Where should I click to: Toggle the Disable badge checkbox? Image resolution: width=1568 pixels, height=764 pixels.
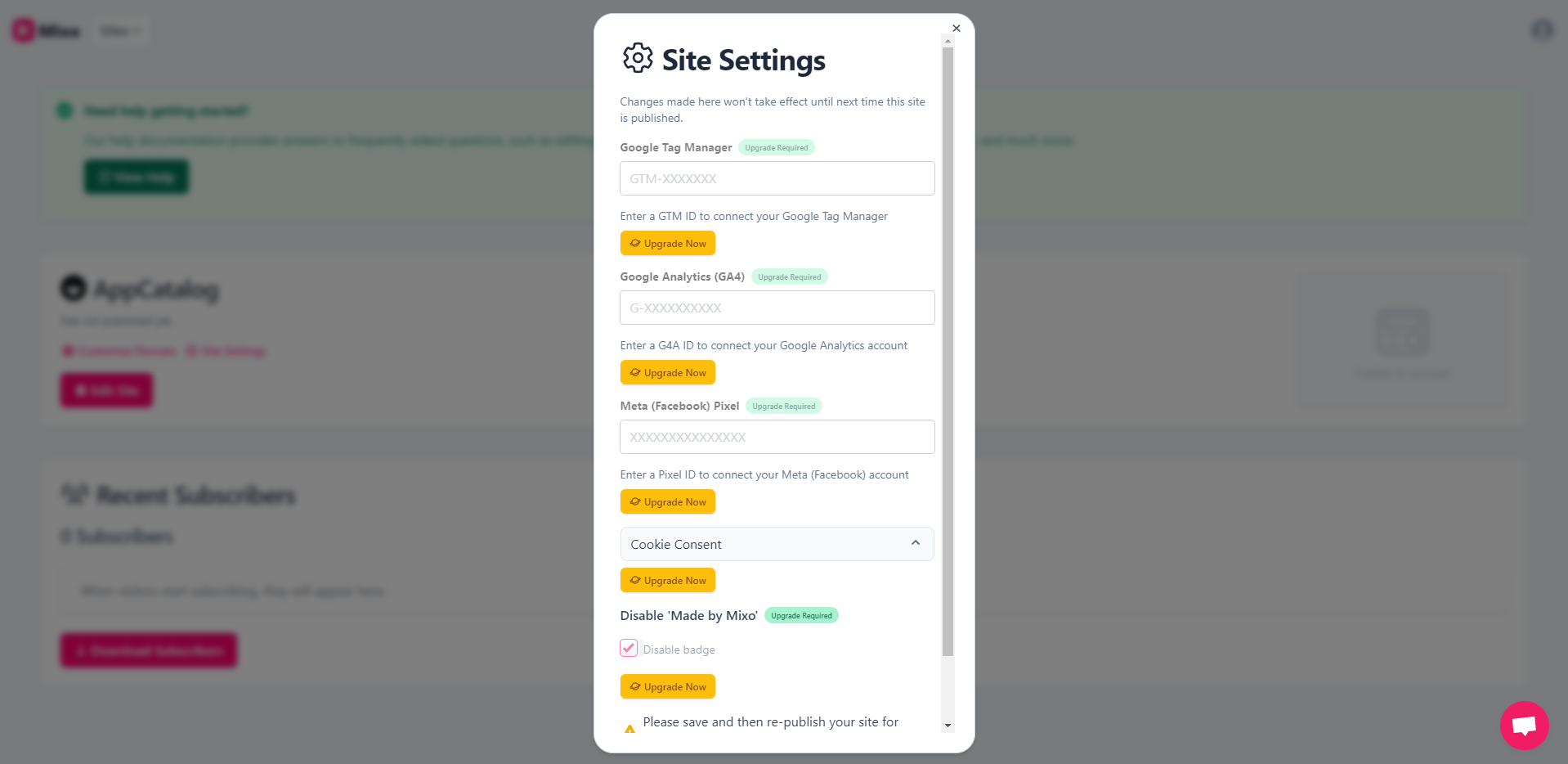click(629, 649)
